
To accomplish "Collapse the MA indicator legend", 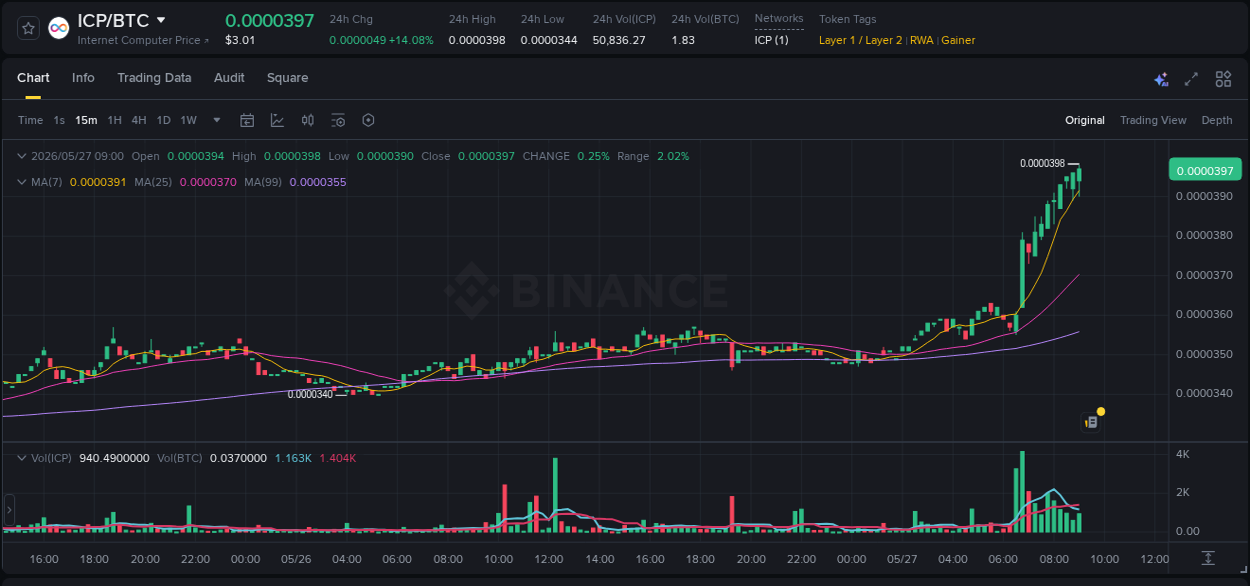I will (21, 182).
